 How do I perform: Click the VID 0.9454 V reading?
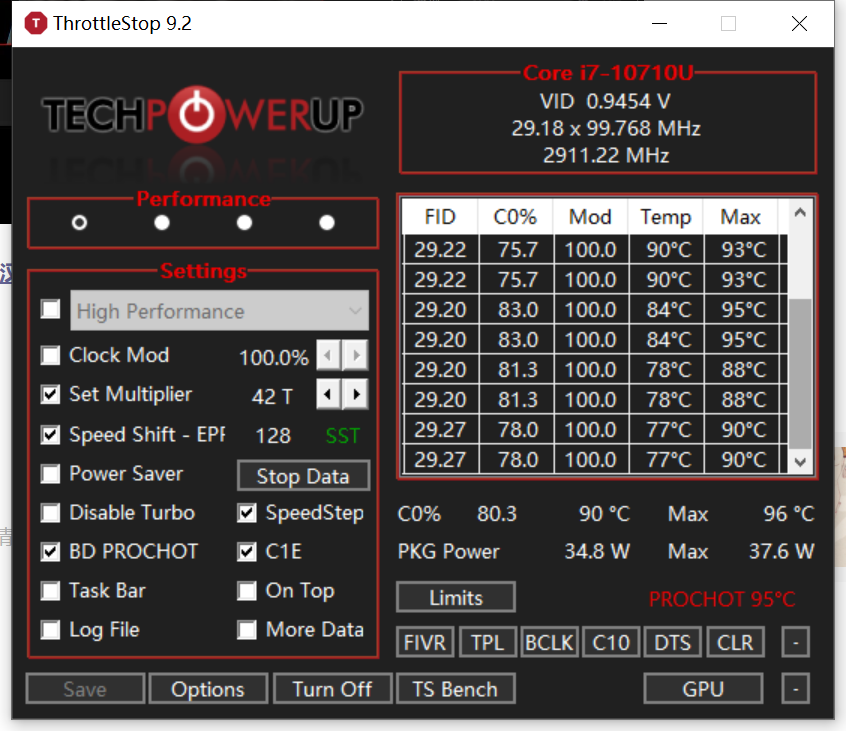(605, 101)
